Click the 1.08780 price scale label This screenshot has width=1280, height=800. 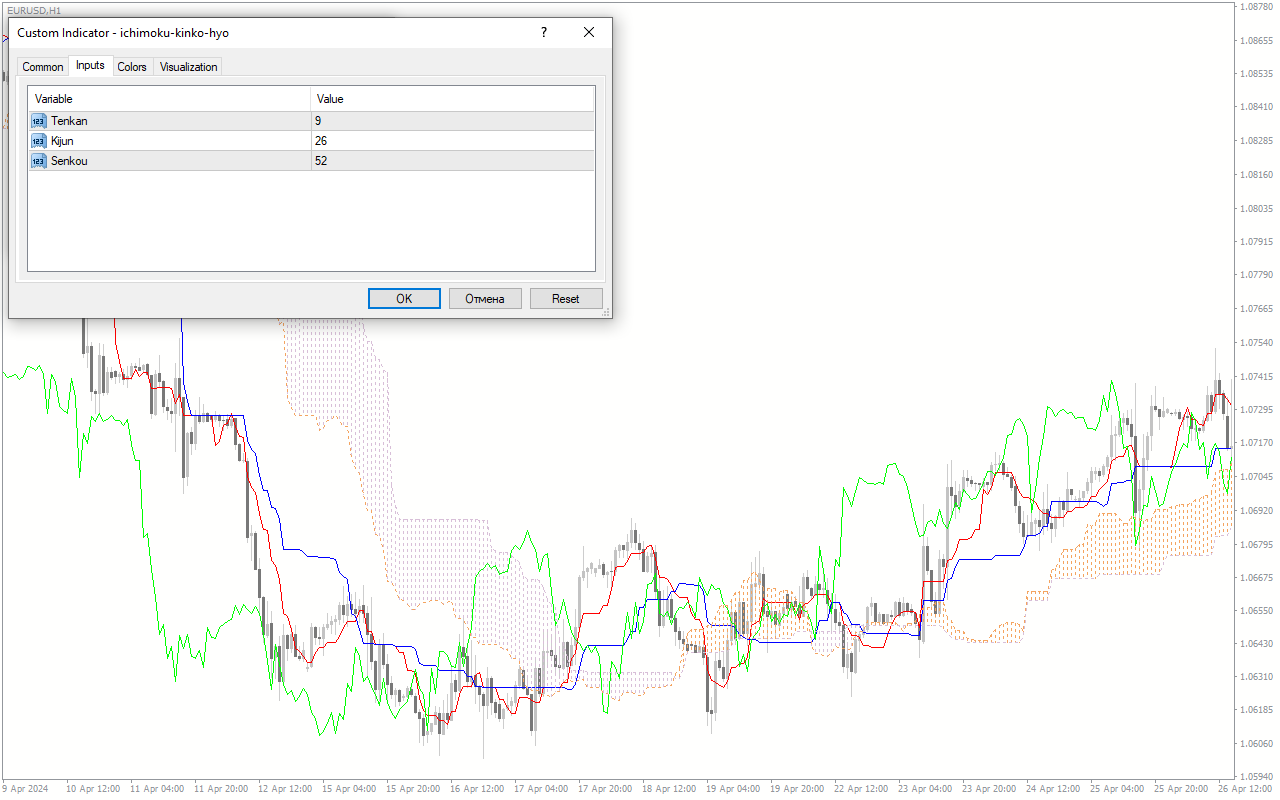(x=1255, y=7)
